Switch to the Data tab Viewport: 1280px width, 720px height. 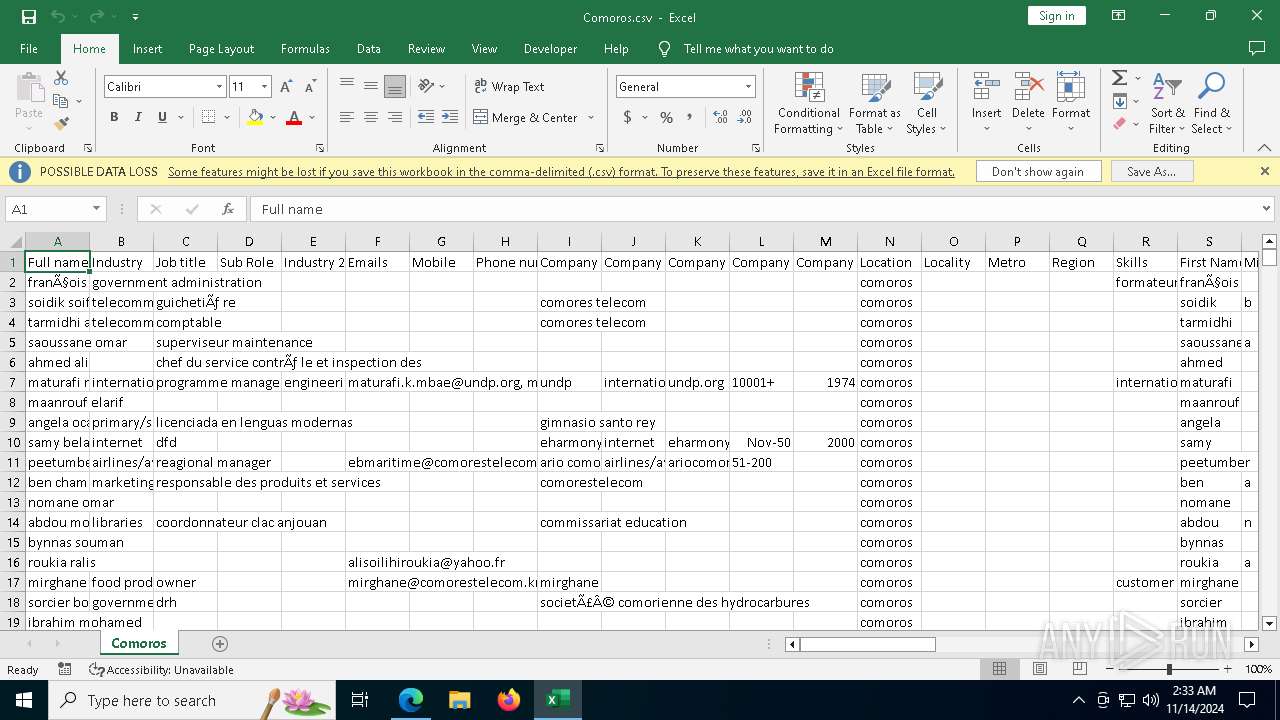tap(369, 49)
